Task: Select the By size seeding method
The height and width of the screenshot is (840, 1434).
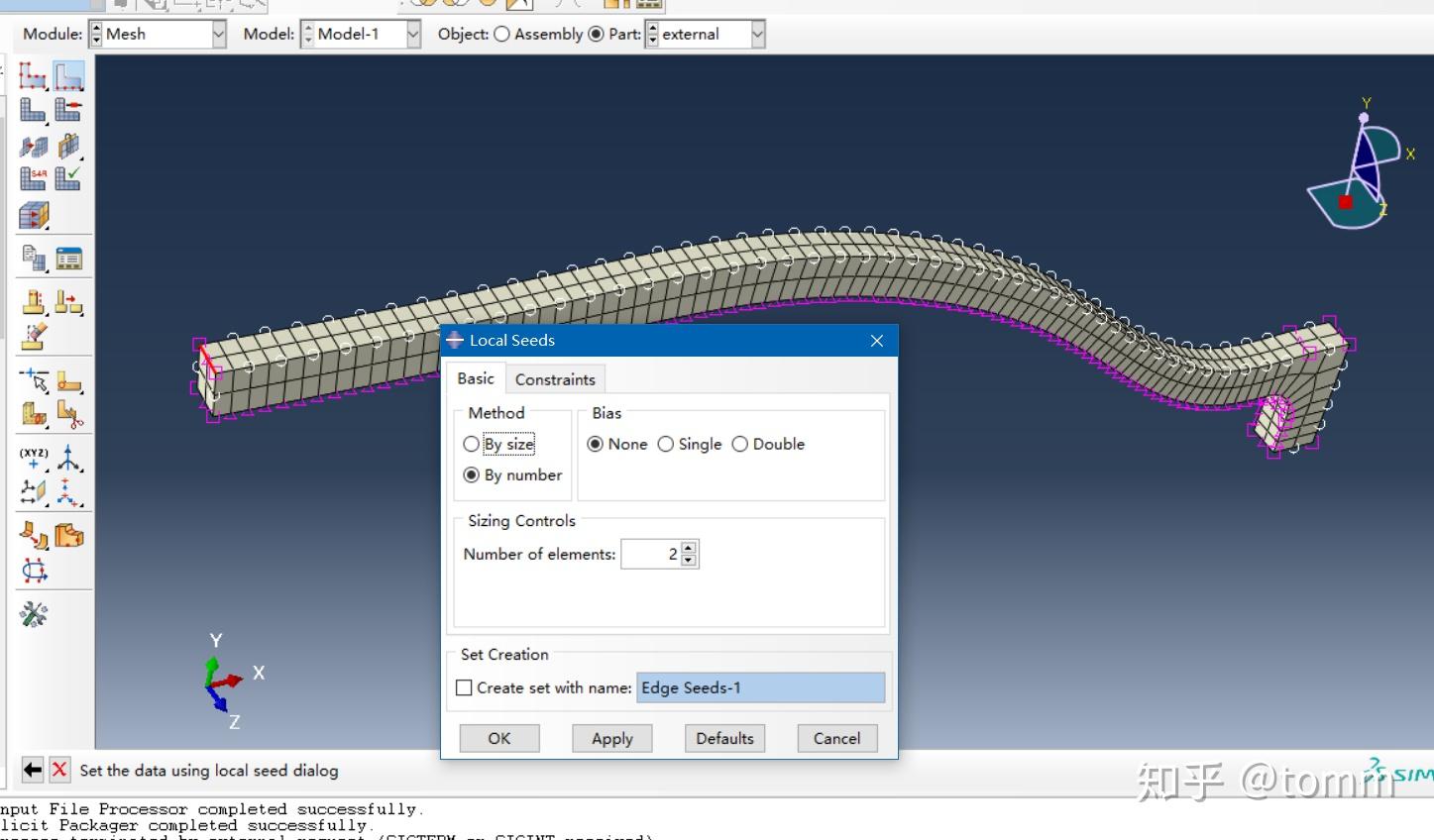Action: click(472, 444)
